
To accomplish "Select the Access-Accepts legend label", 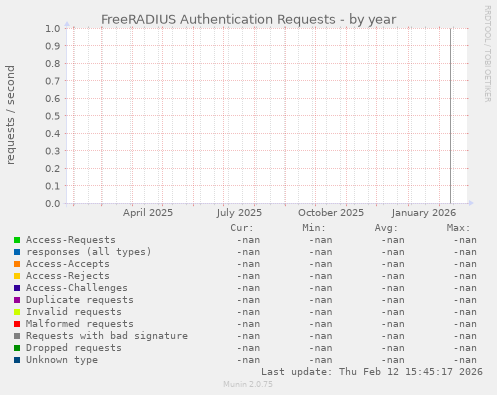I will [x=68, y=264].
